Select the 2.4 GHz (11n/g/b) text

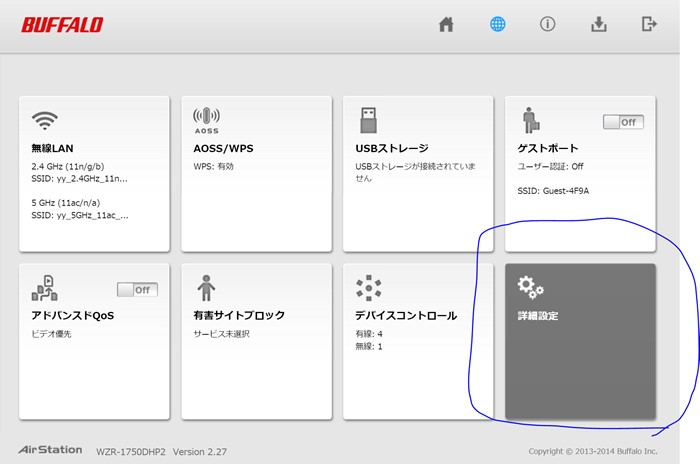pos(68,167)
